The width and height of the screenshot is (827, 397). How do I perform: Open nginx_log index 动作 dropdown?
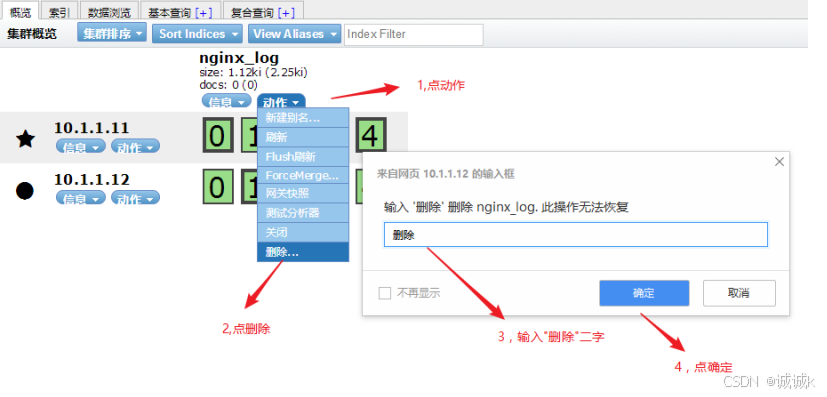coord(281,102)
